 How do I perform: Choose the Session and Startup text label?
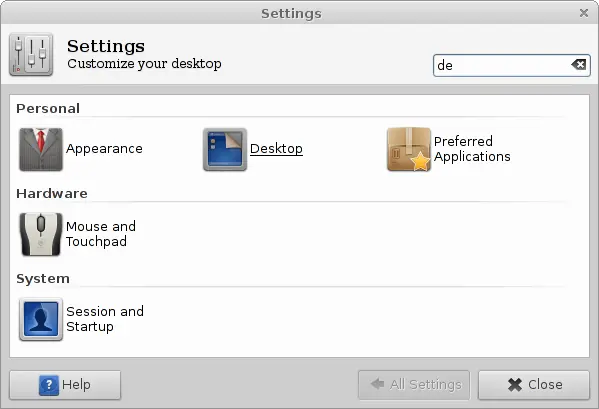click(x=105, y=319)
